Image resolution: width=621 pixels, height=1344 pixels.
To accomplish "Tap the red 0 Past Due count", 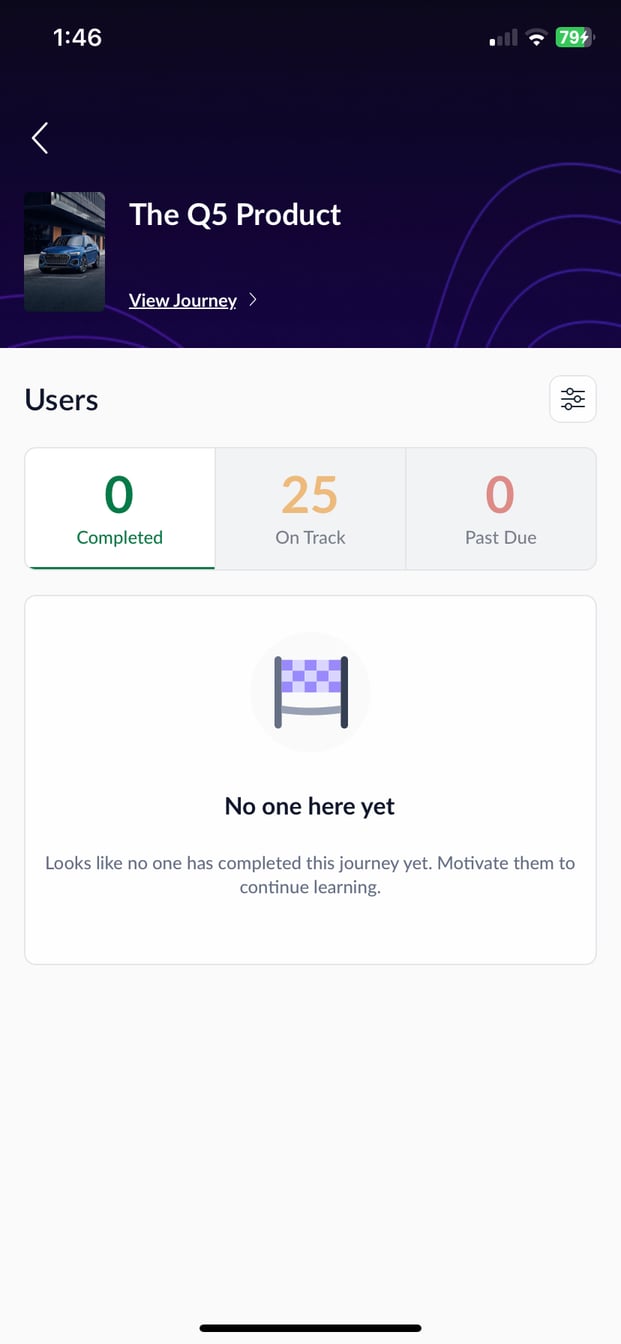I will tap(500, 493).
